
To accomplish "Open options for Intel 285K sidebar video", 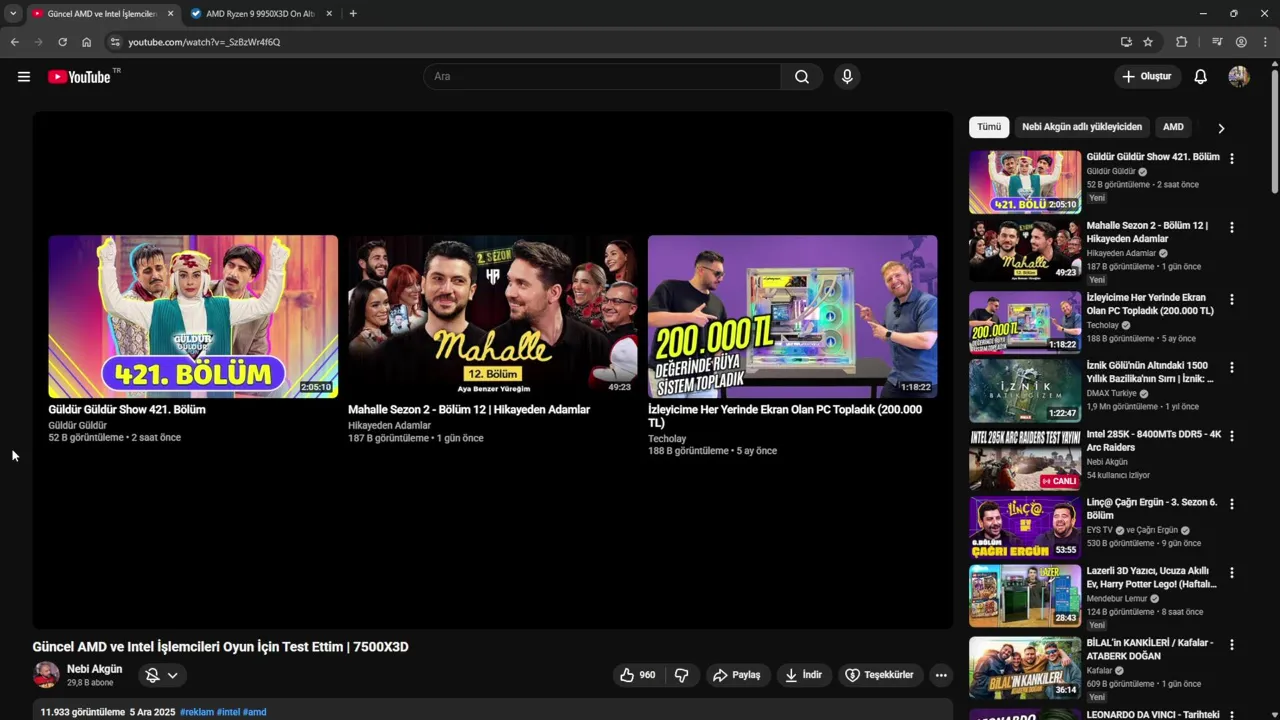I will [x=1232, y=436].
